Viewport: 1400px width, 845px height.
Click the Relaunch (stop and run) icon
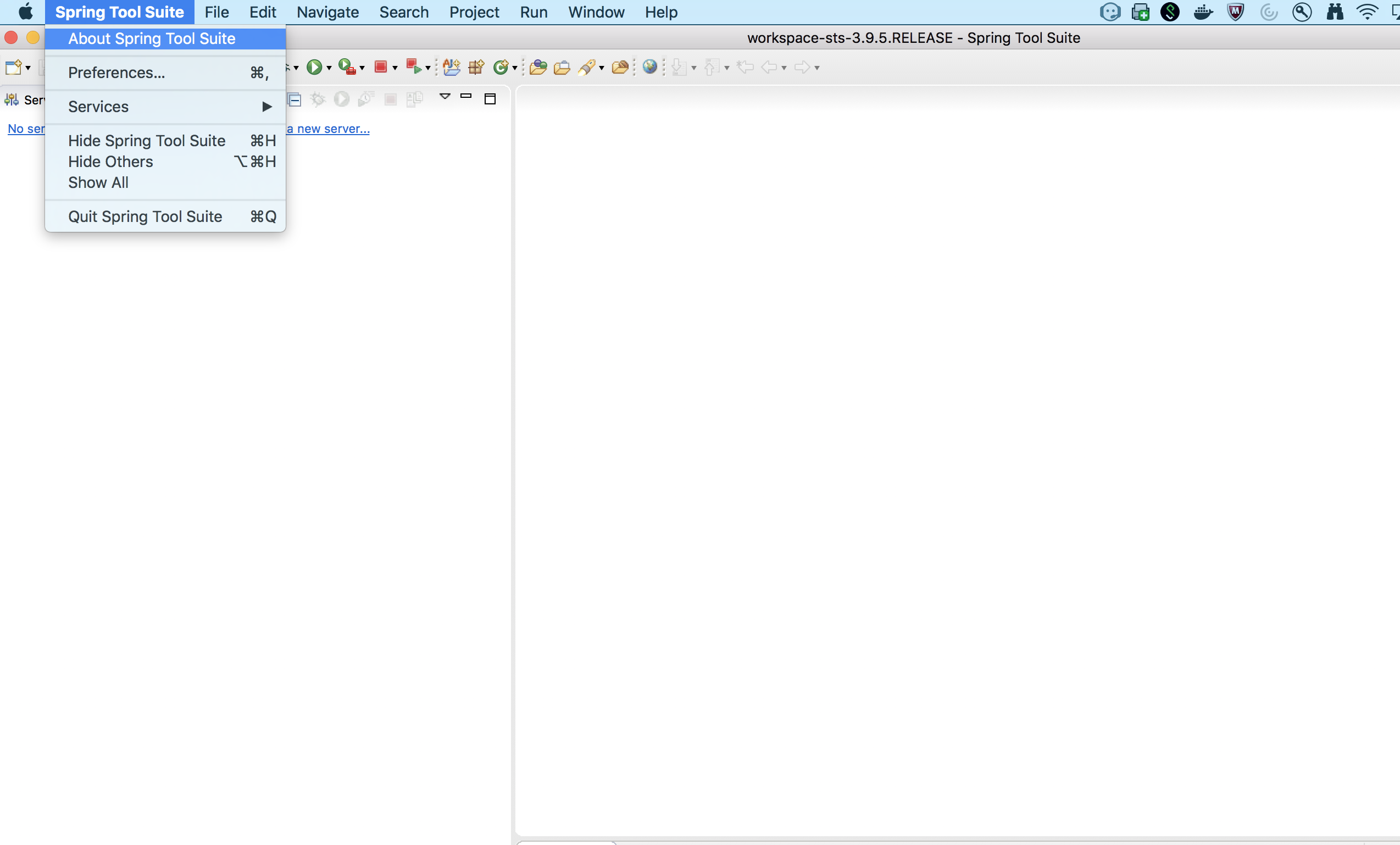pos(413,68)
